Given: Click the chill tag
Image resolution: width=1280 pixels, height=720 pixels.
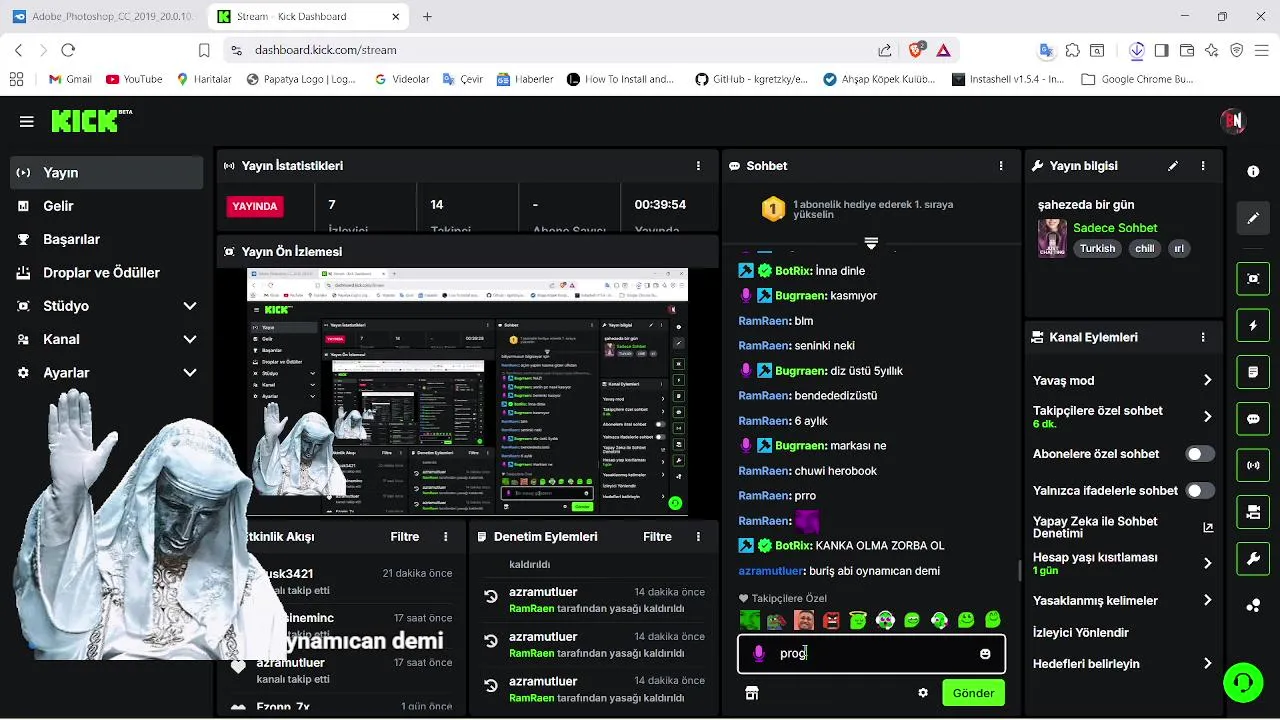Looking at the screenshot, I should (1144, 249).
